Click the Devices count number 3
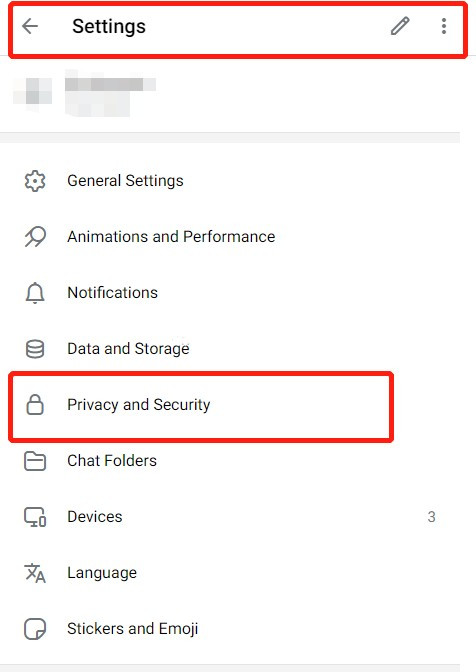This screenshot has height=672, width=476. coord(431,517)
